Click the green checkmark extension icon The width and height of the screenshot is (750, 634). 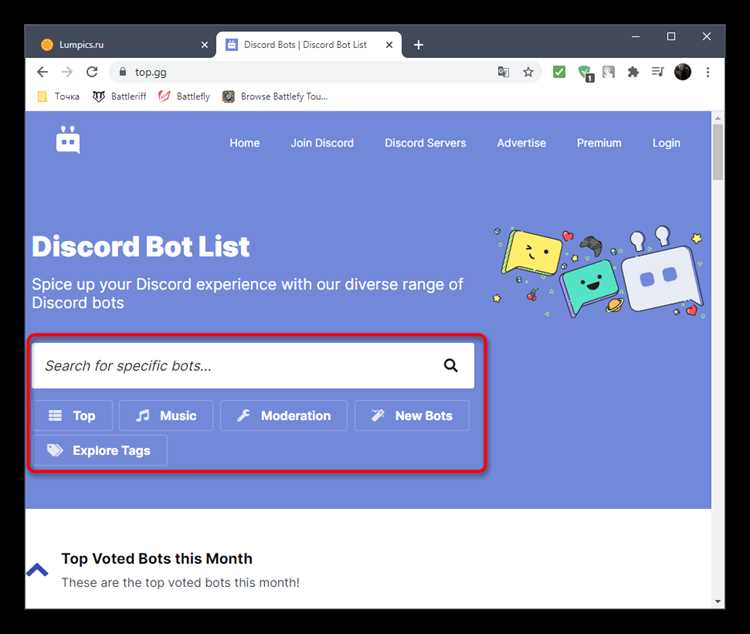[x=559, y=72]
